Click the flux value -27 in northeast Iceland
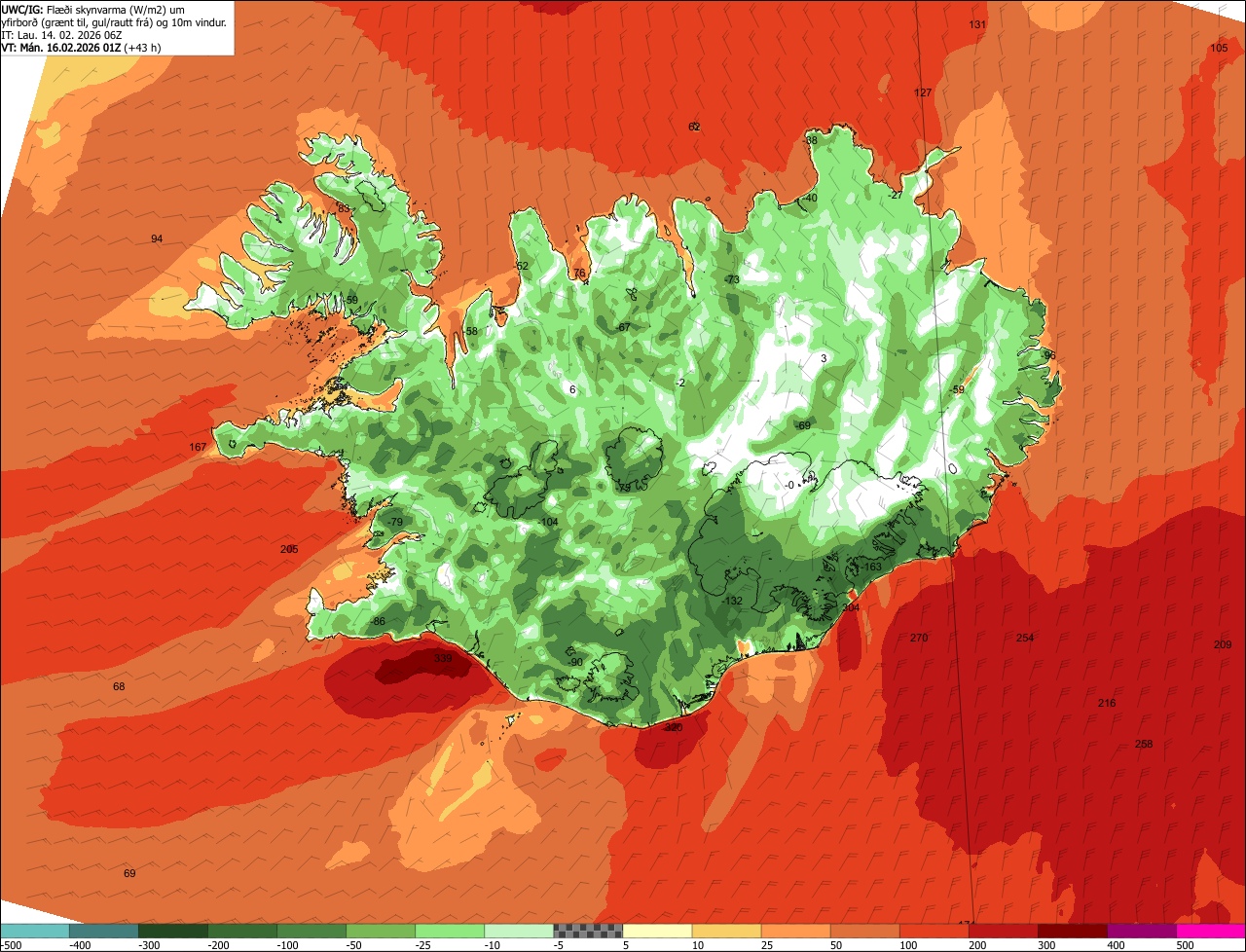The width and height of the screenshot is (1246, 952). pos(896,196)
